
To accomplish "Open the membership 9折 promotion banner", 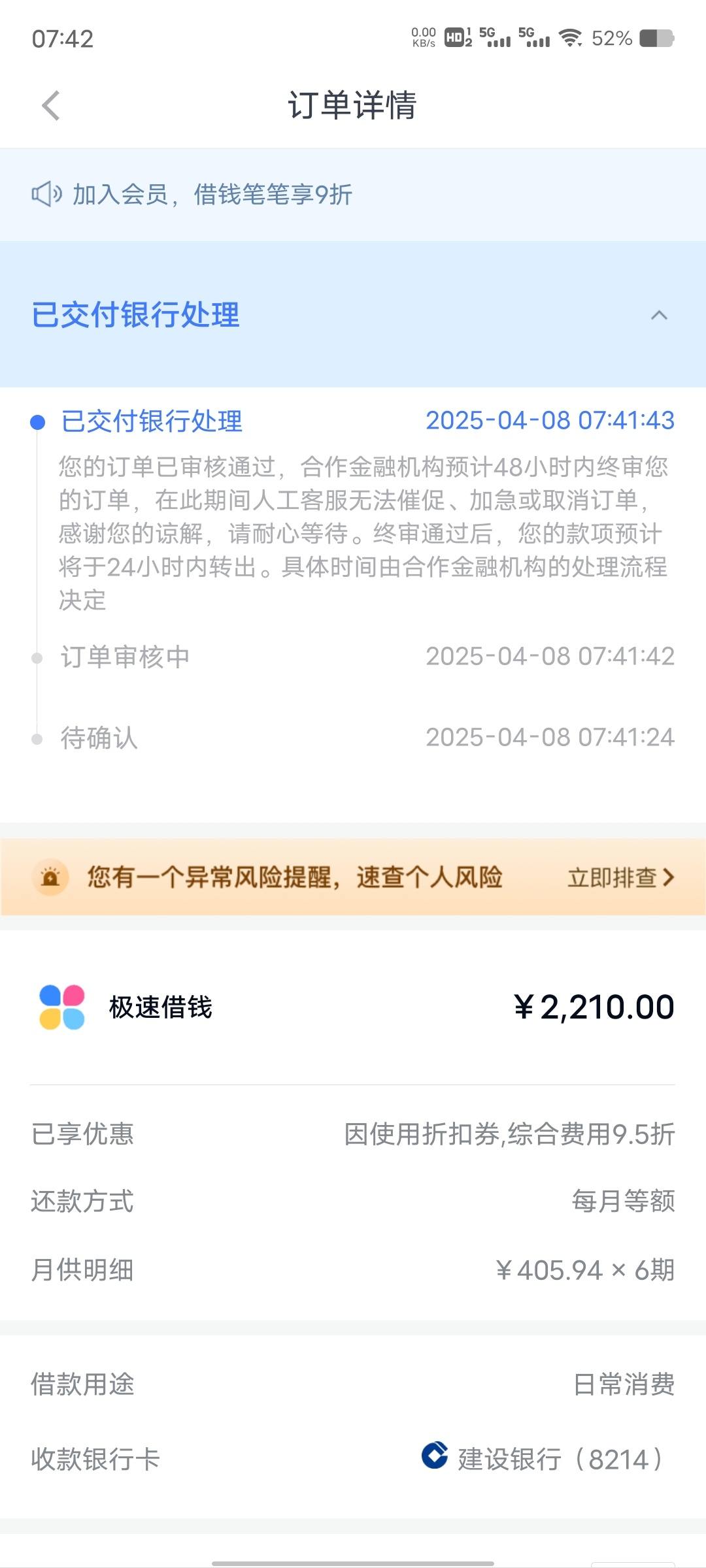I will click(x=353, y=195).
